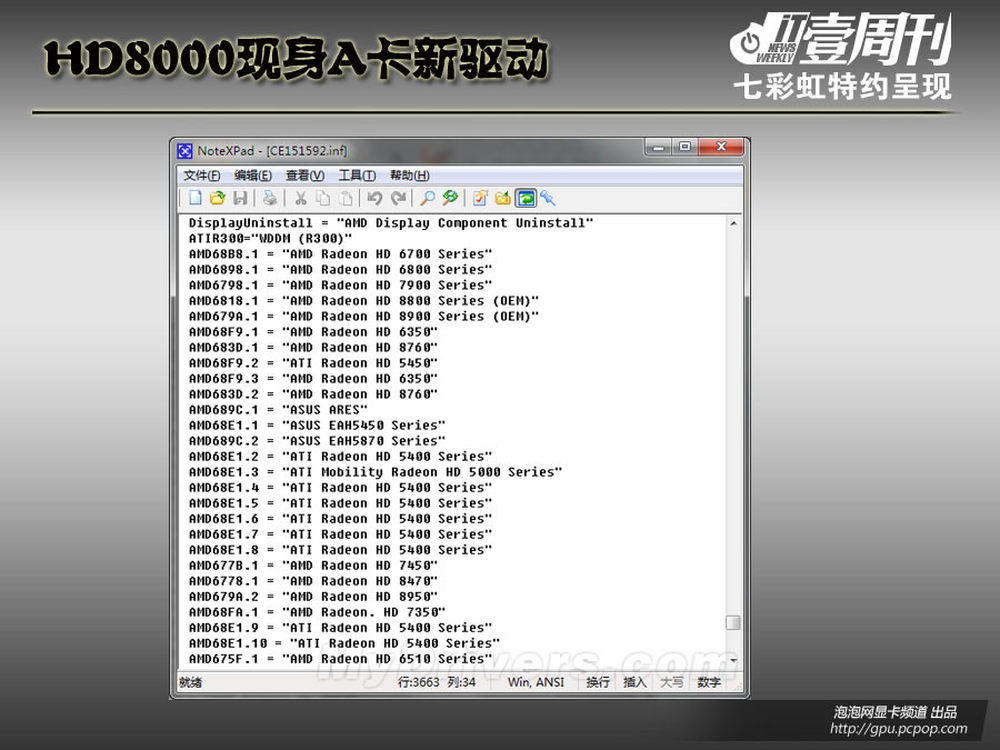Create a new document with the toolbar icon

(195, 198)
